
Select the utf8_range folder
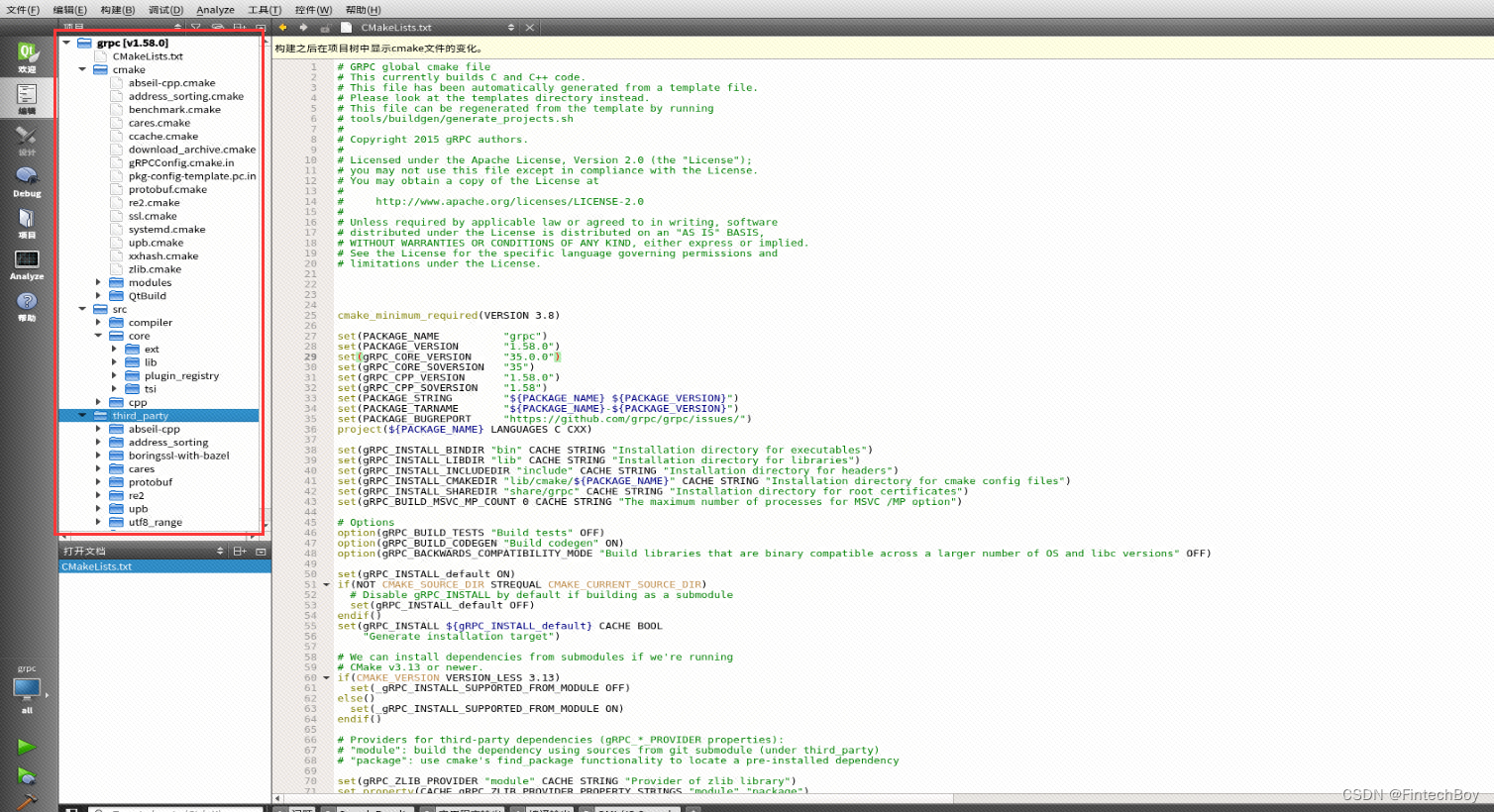pos(155,522)
